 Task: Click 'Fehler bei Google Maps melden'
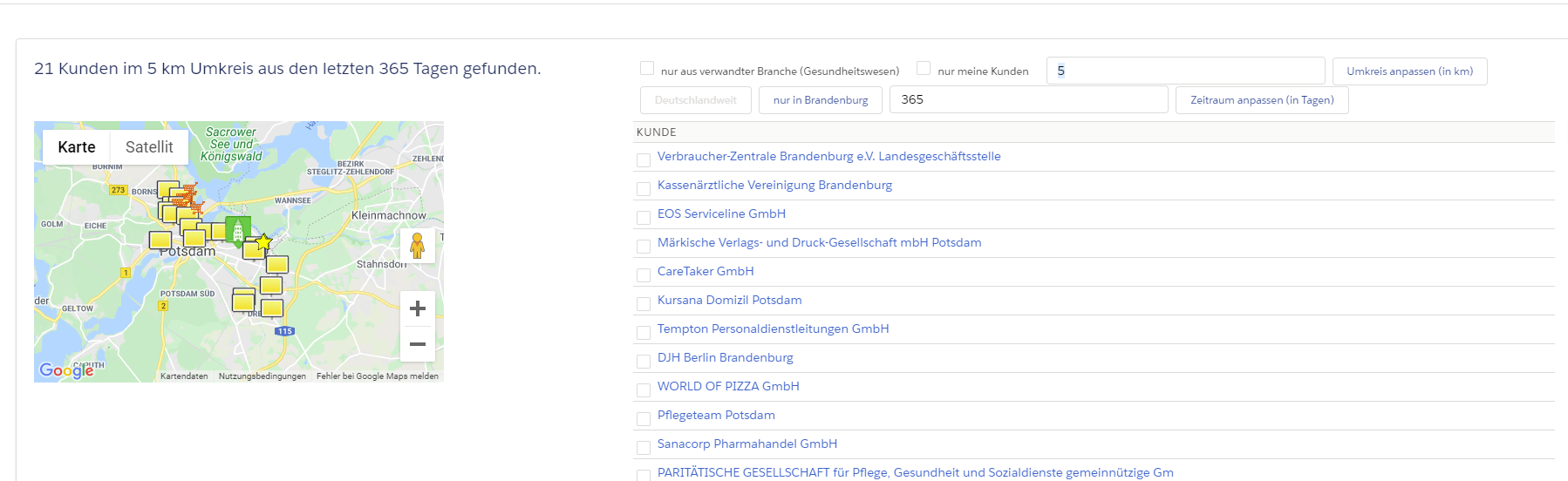(x=378, y=376)
